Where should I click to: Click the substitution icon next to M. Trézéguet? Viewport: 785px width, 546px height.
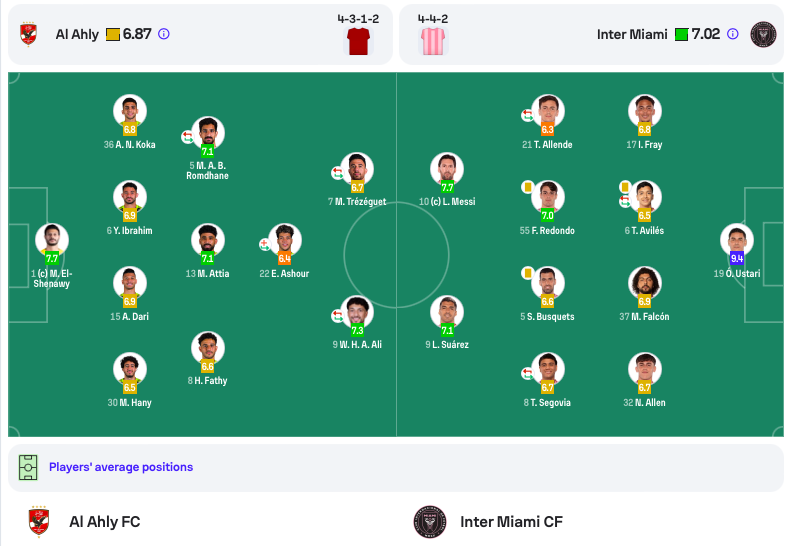pyautogui.click(x=337, y=173)
